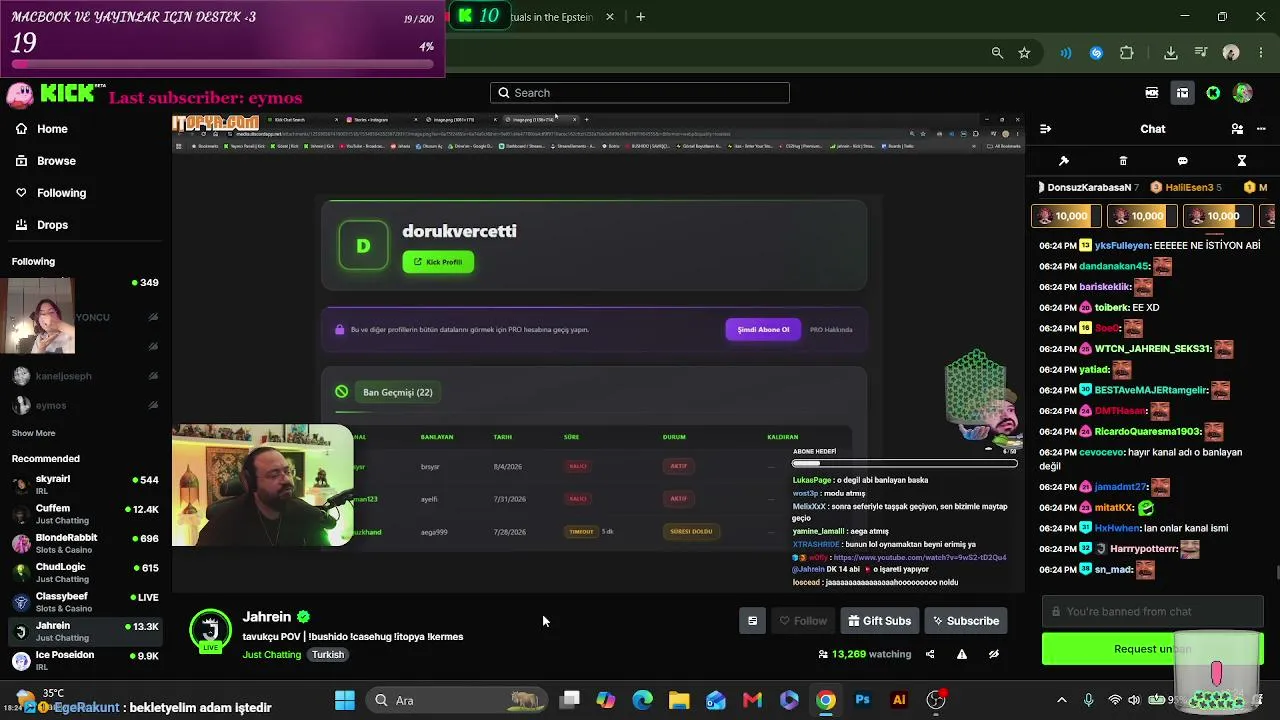Screen dimensions: 1280x720
Task: Open the Kick logo home link
Action: (x=68, y=95)
